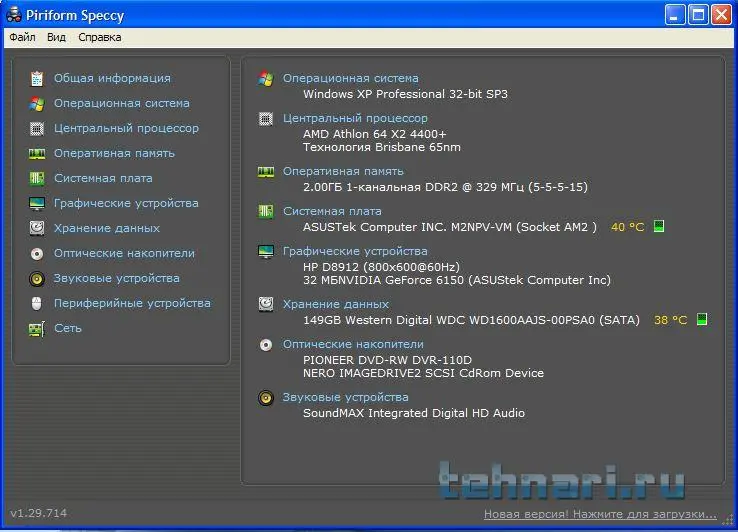Show Оптические накопители sidebar section

[124, 253]
